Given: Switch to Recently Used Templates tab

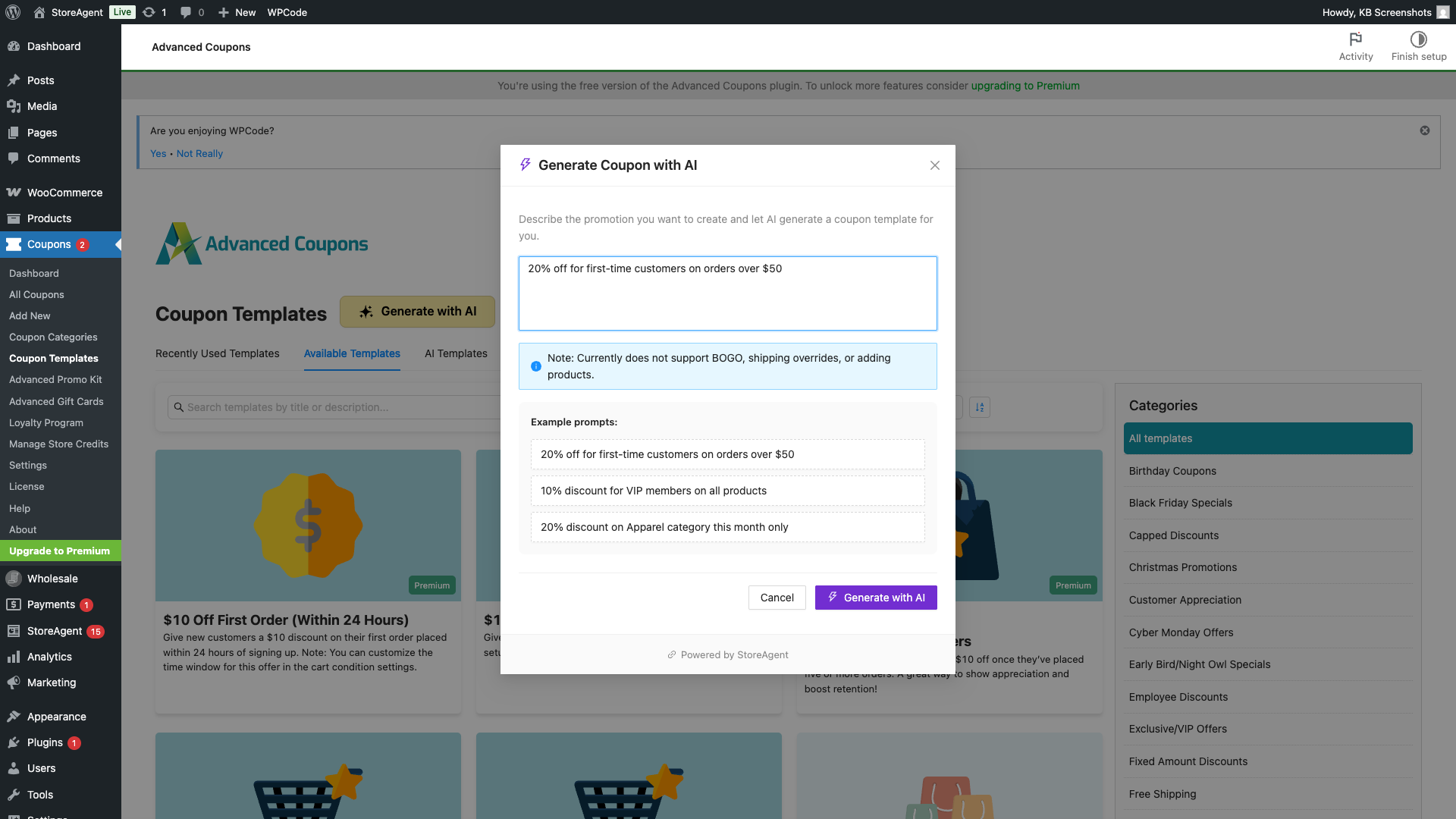Looking at the screenshot, I should pos(217,353).
